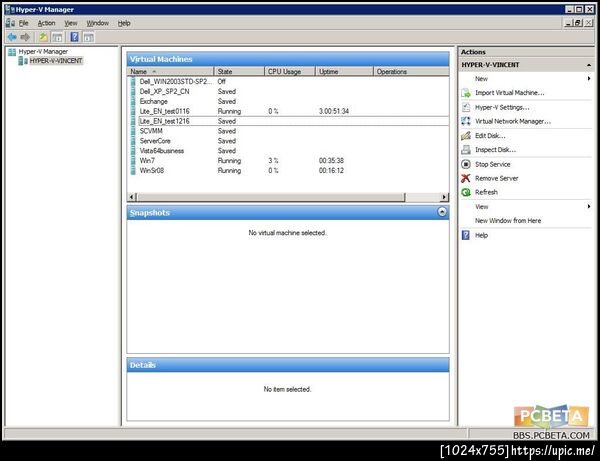Click the Edit Disk icon
Screen dimensions: 600x461
(x=466, y=136)
